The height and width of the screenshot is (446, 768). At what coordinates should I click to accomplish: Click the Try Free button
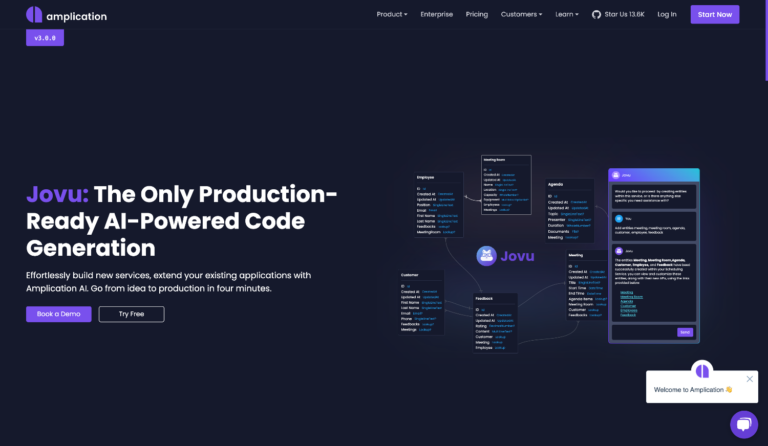pyautogui.click(x=131, y=314)
